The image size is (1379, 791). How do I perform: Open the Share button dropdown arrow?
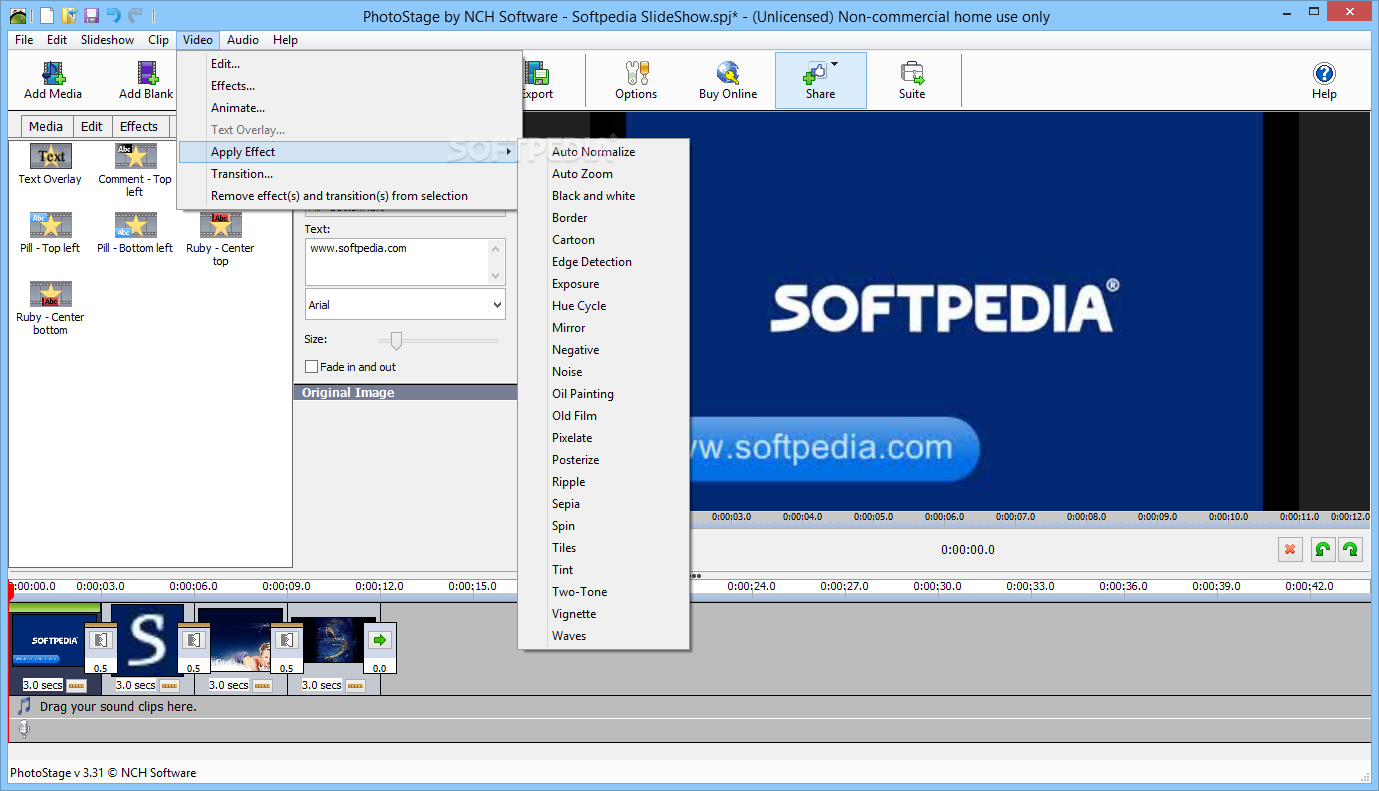834,65
